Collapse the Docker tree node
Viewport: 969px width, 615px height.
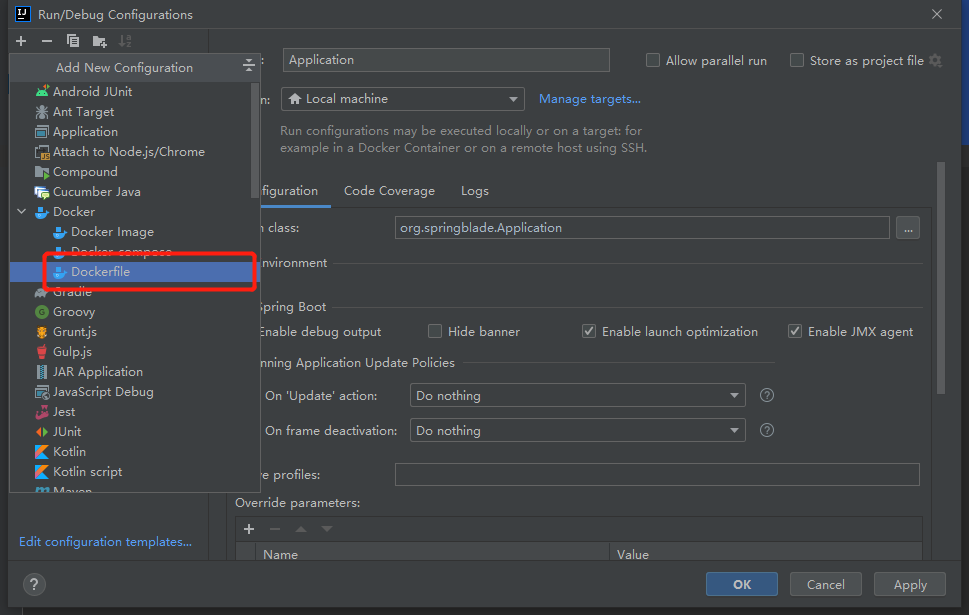pyautogui.click(x=22, y=211)
